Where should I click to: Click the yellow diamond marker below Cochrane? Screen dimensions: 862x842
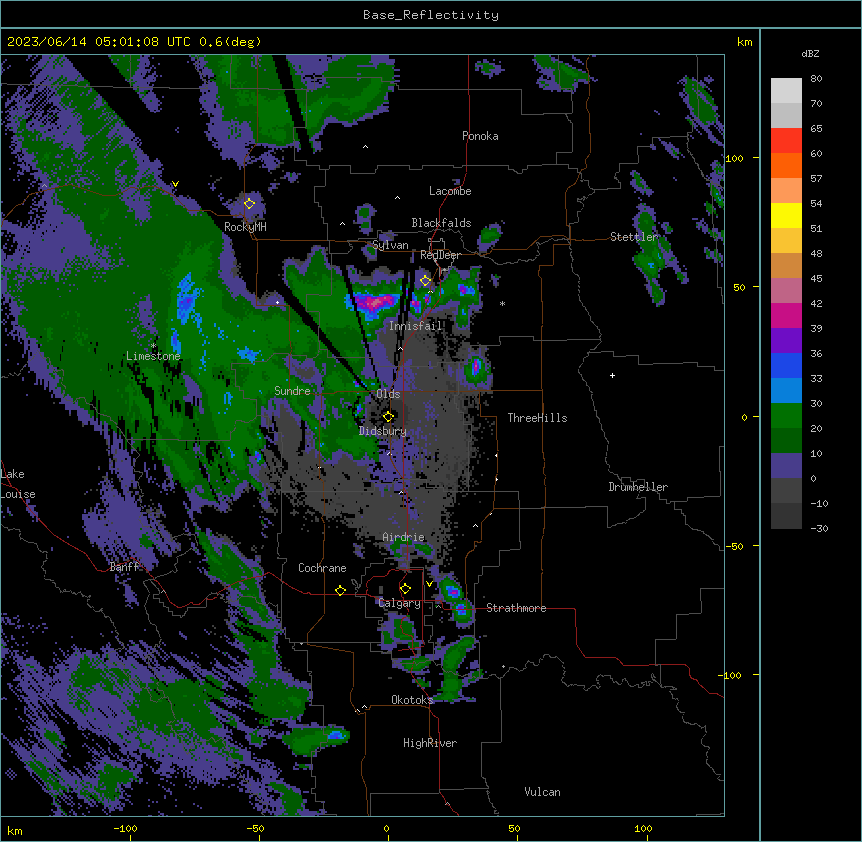pyautogui.click(x=340, y=590)
